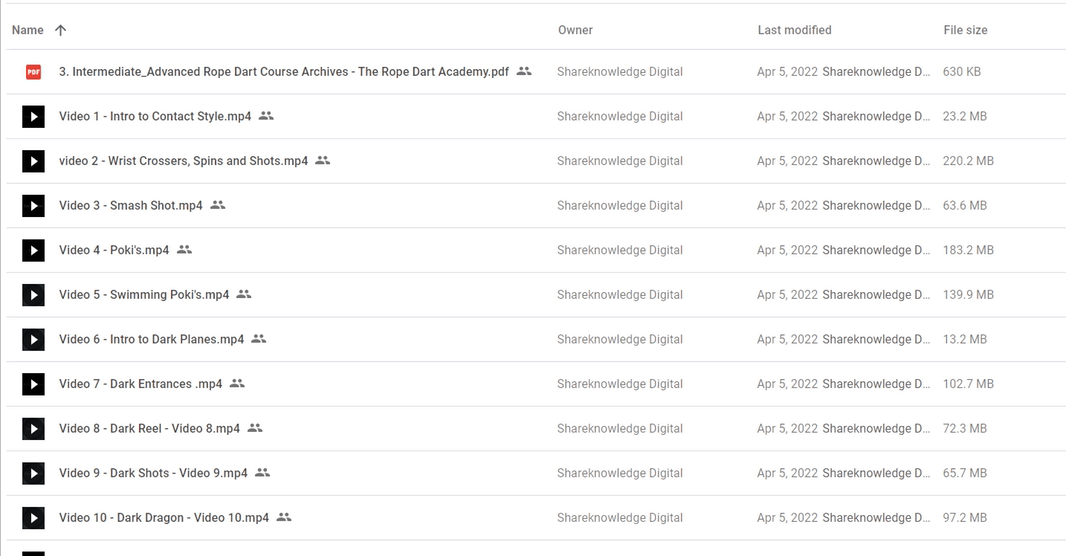The width and height of the screenshot is (1066, 556).
Task: Click shared-people icon after the Rope Dart Academy.pdf name
Action: pyautogui.click(x=523, y=71)
